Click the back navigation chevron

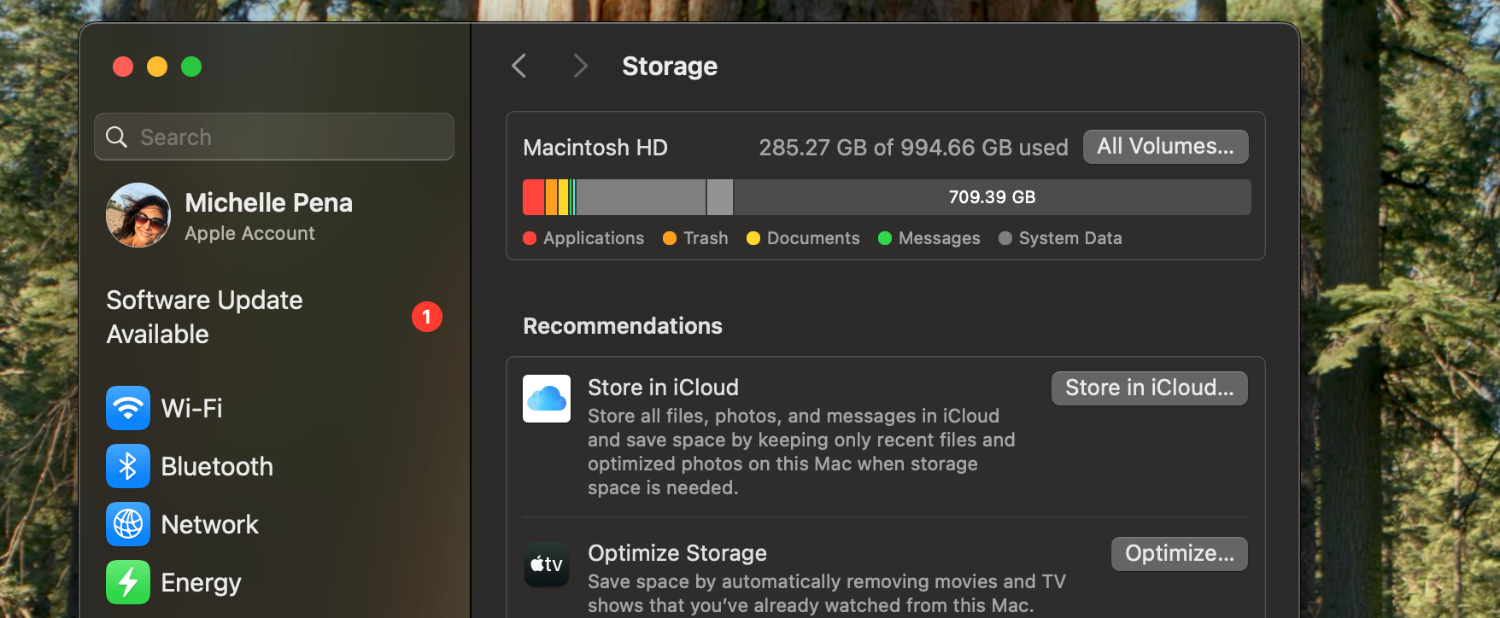pyautogui.click(x=518, y=66)
